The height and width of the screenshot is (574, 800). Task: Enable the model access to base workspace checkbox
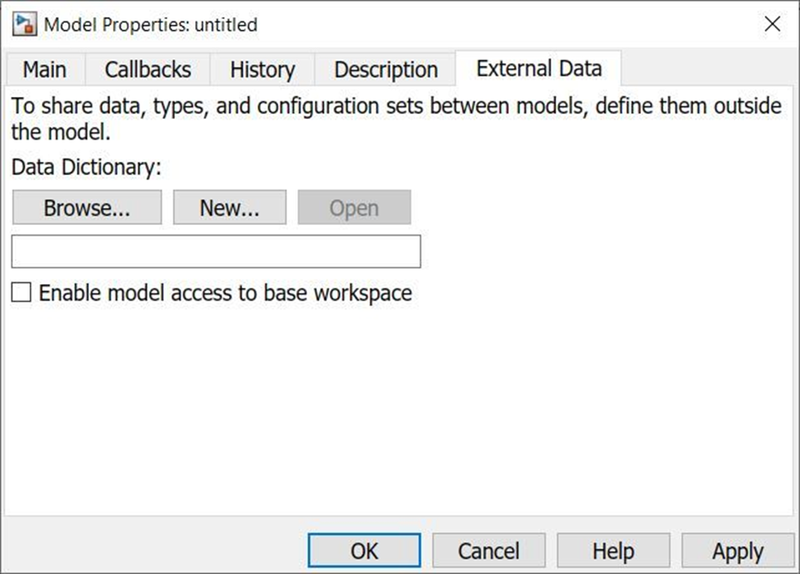coord(21,293)
